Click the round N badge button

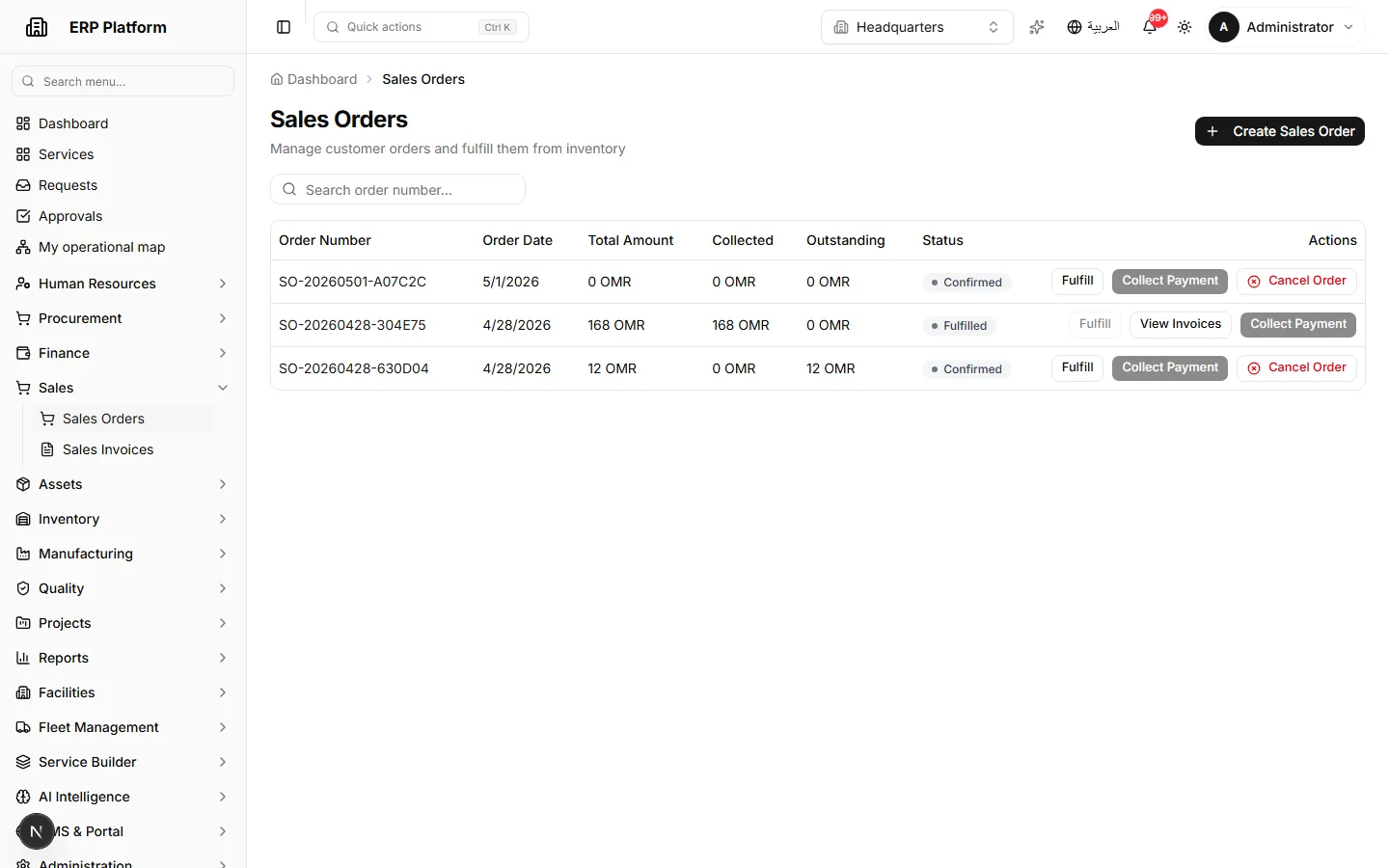[x=37, y=831]
